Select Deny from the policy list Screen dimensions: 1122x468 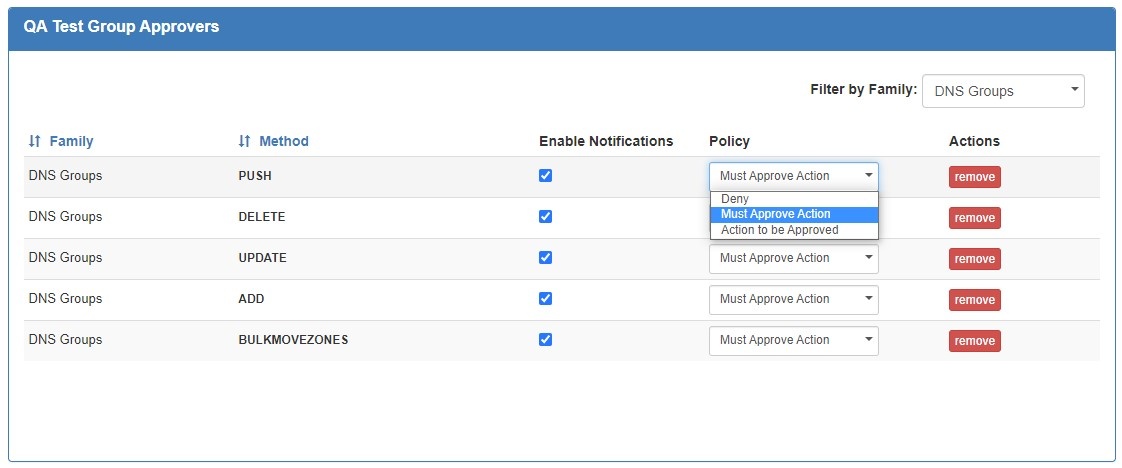click(x=735, y=199)
